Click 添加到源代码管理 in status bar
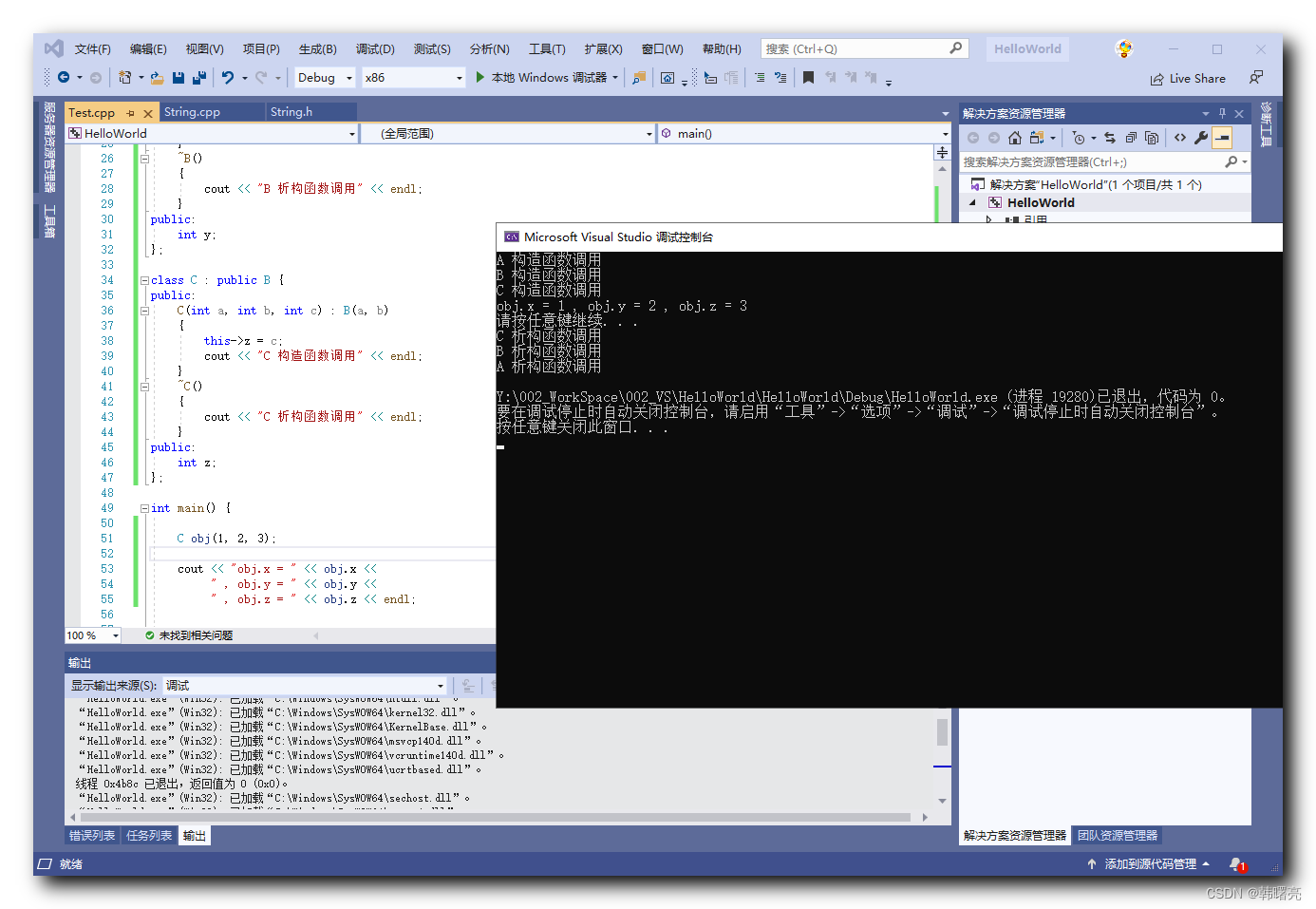 pyautogui.click(x=1148, y=864)
